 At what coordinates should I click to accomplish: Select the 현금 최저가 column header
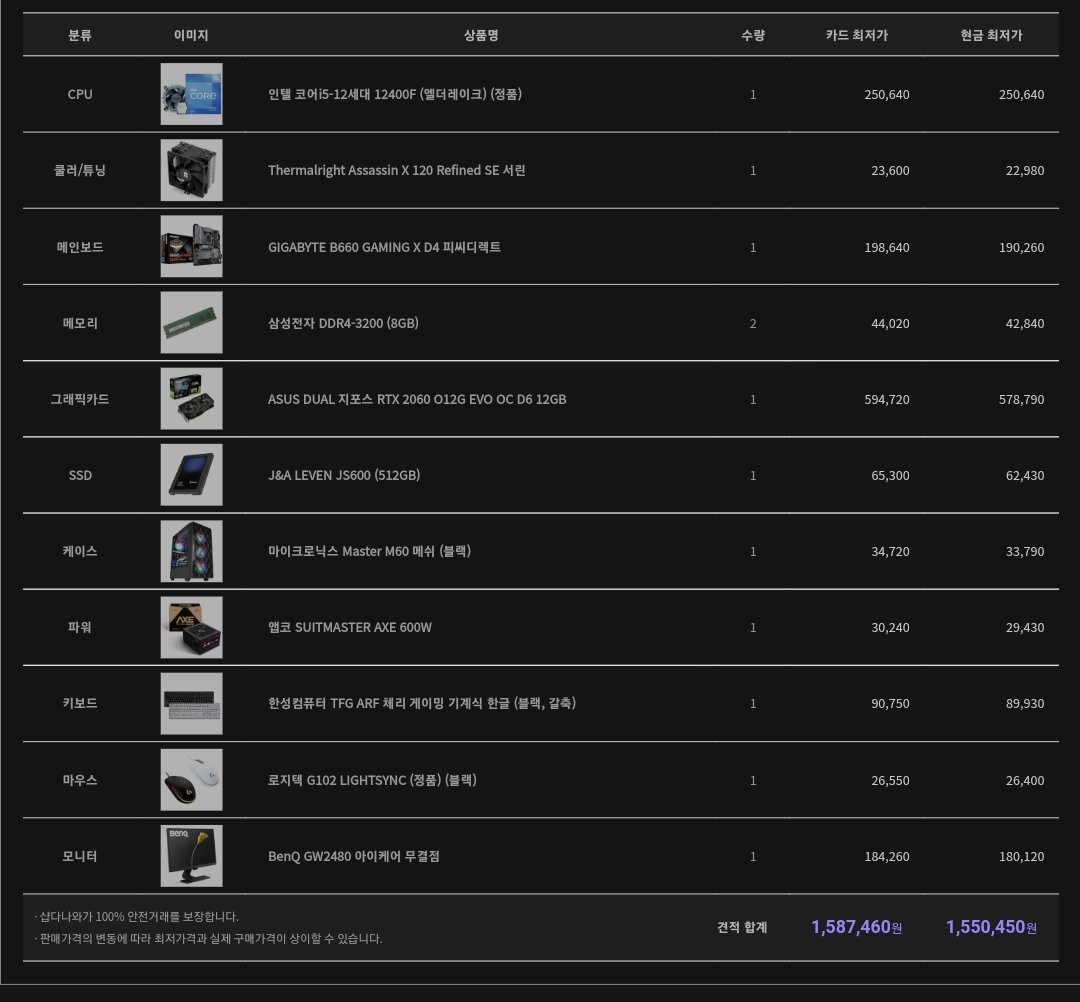tap(991, 35)
